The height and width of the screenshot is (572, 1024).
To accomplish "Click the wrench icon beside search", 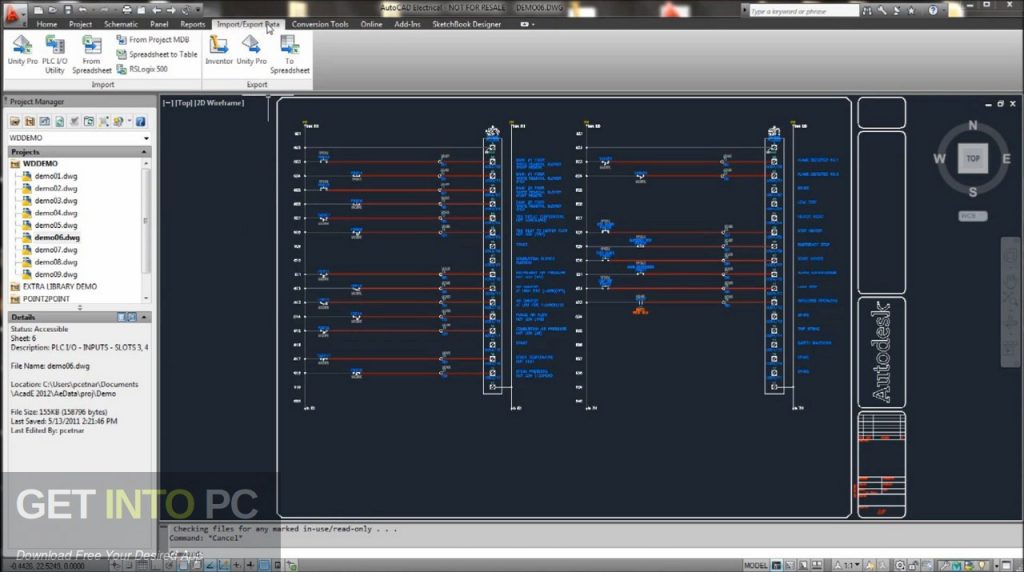I will 882,10.
